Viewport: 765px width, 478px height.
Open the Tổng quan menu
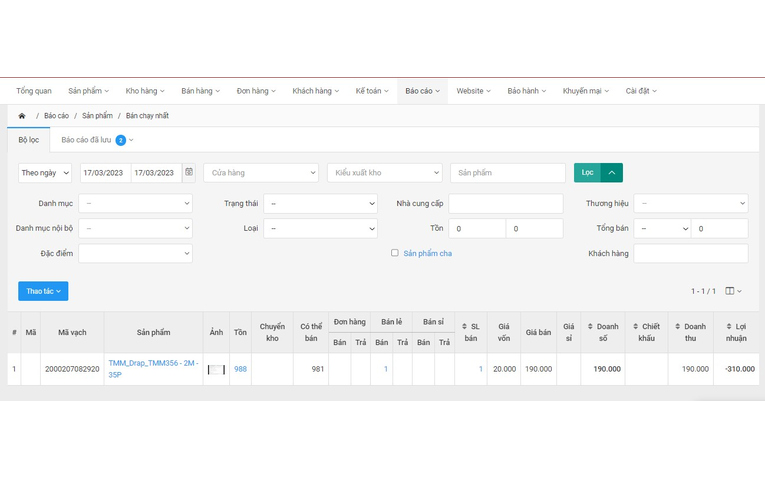(x=34, y=91)
